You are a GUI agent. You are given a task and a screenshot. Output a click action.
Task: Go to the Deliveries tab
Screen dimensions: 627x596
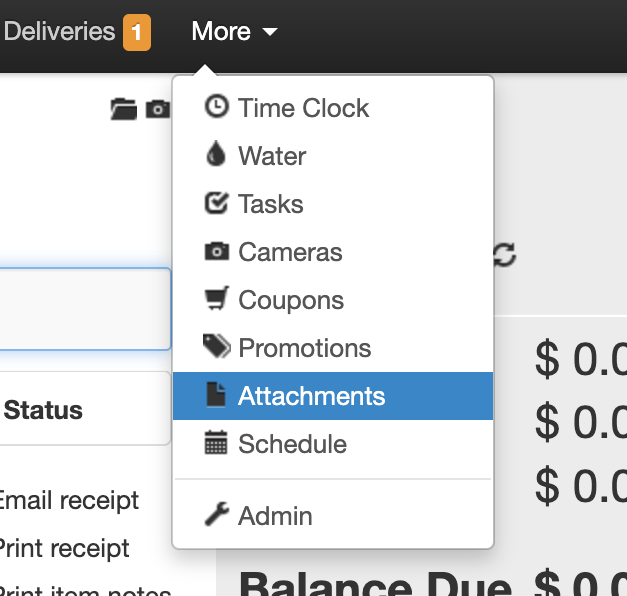point(58,32)
